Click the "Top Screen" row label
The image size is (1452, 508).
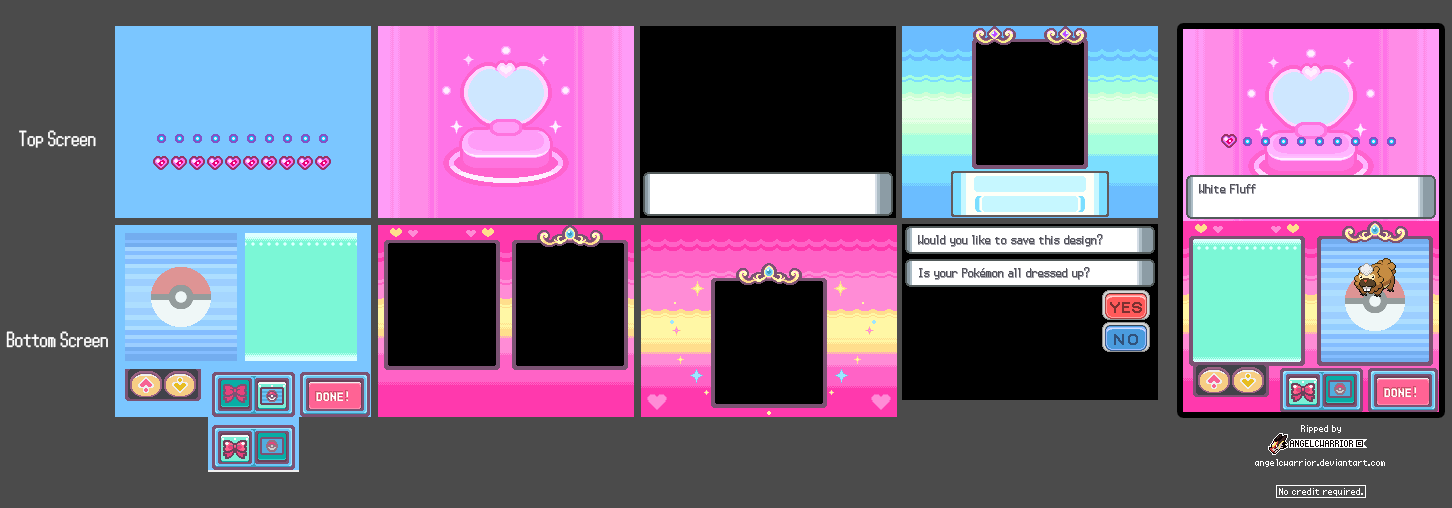pyautogui.click(x=58, y=139)
